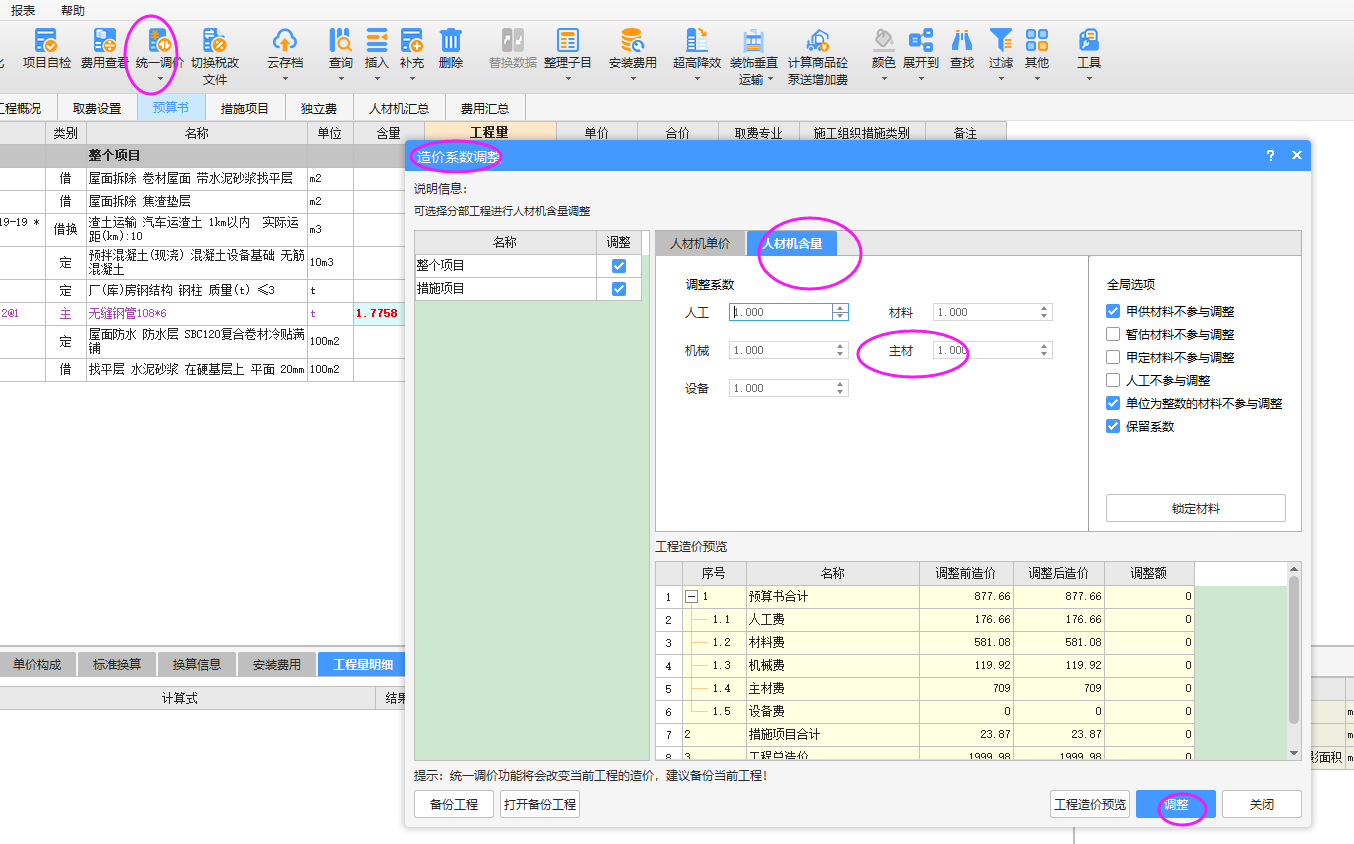
Task: Toggle the 调整 checkbox for 措施项目
Action: pyautogui.click(x=619, y=289)
